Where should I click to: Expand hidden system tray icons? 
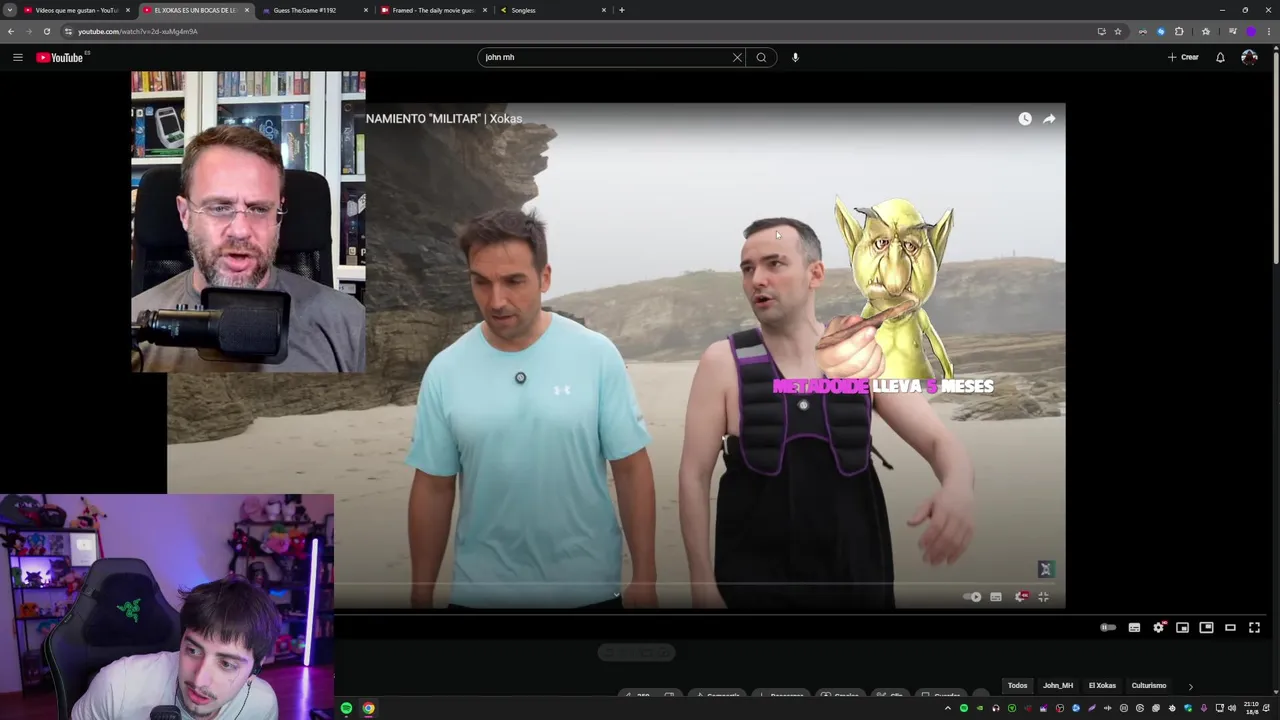pyautogui.click(x=948, y=708)
